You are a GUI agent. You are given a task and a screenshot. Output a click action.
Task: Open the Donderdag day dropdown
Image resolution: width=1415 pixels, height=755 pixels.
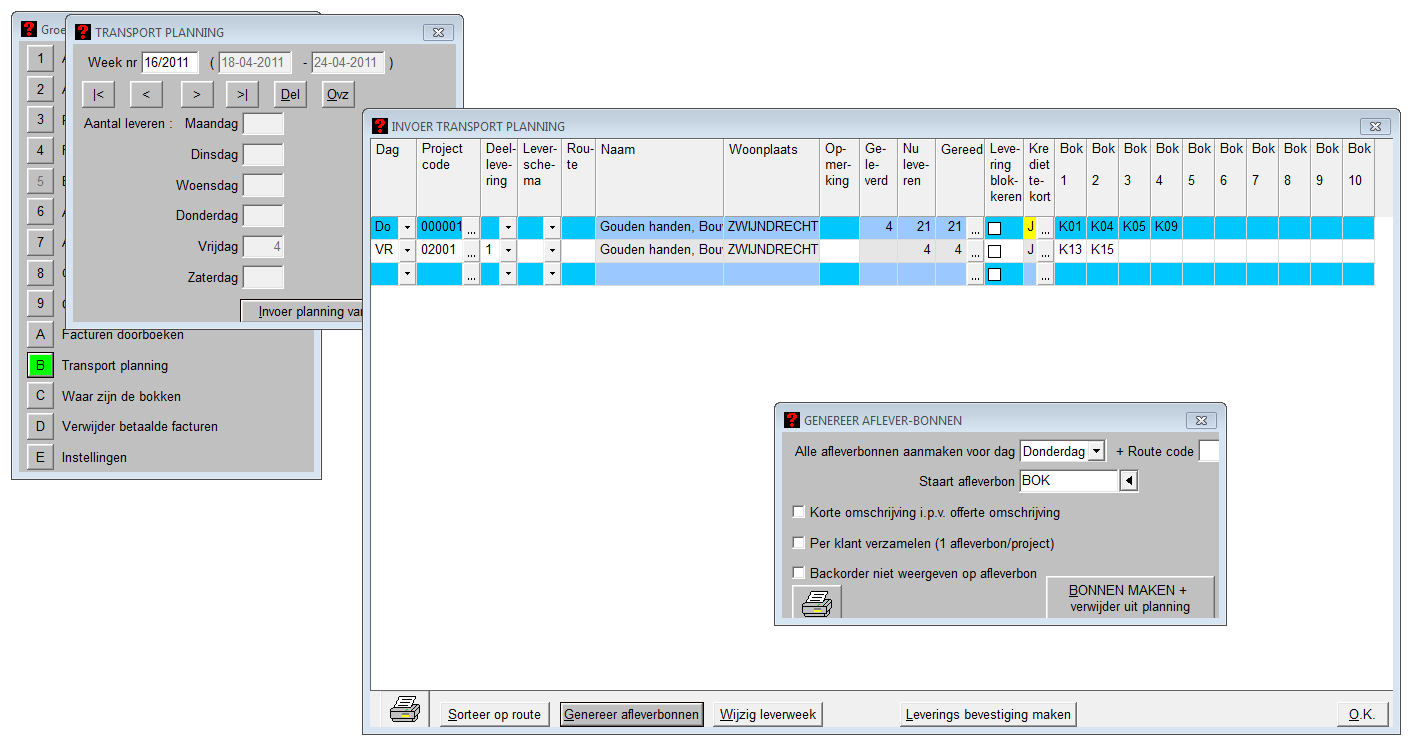click(1096, 451)
